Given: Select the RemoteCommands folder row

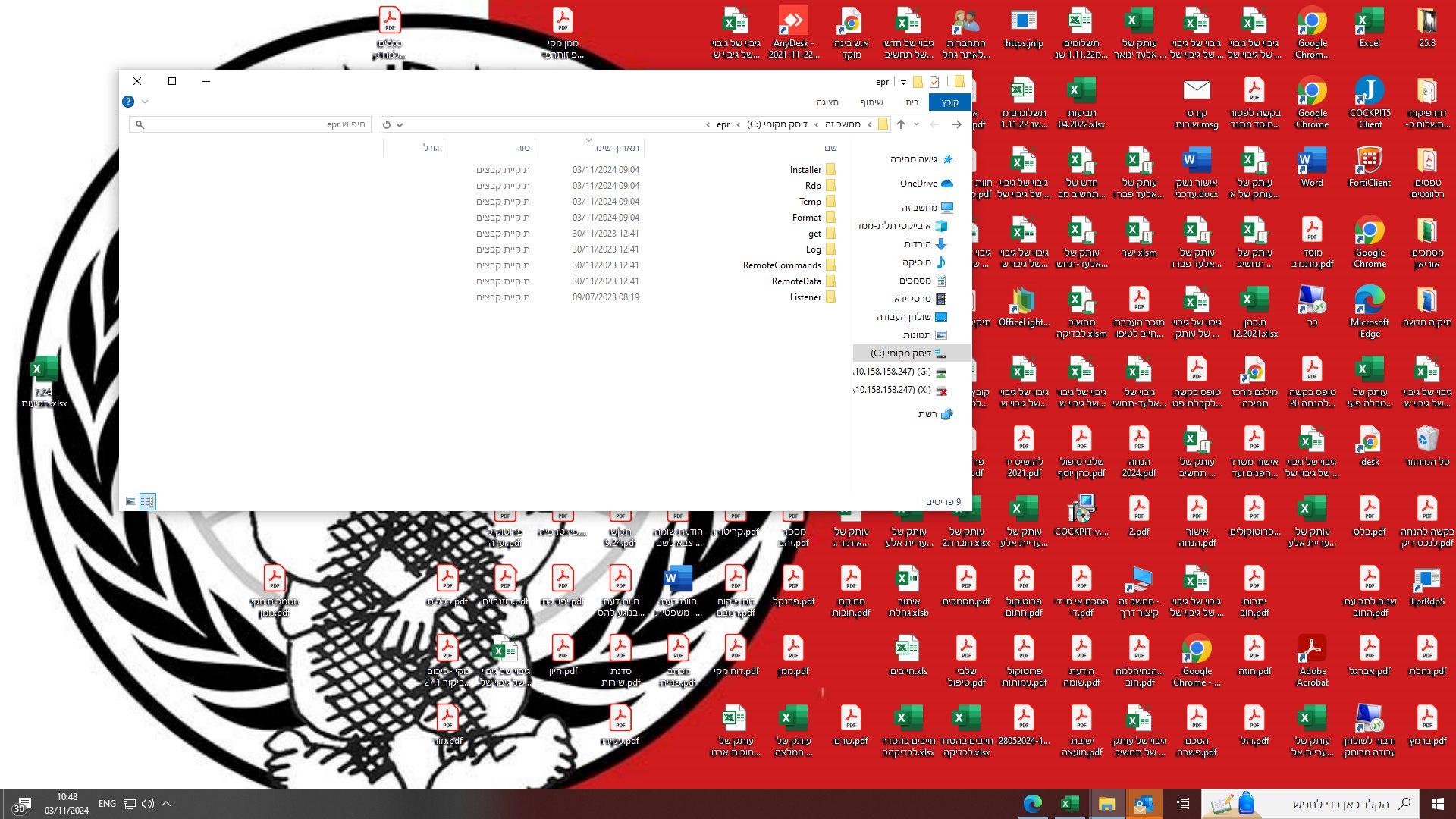Looking at the screenshot, I should 656,265.
